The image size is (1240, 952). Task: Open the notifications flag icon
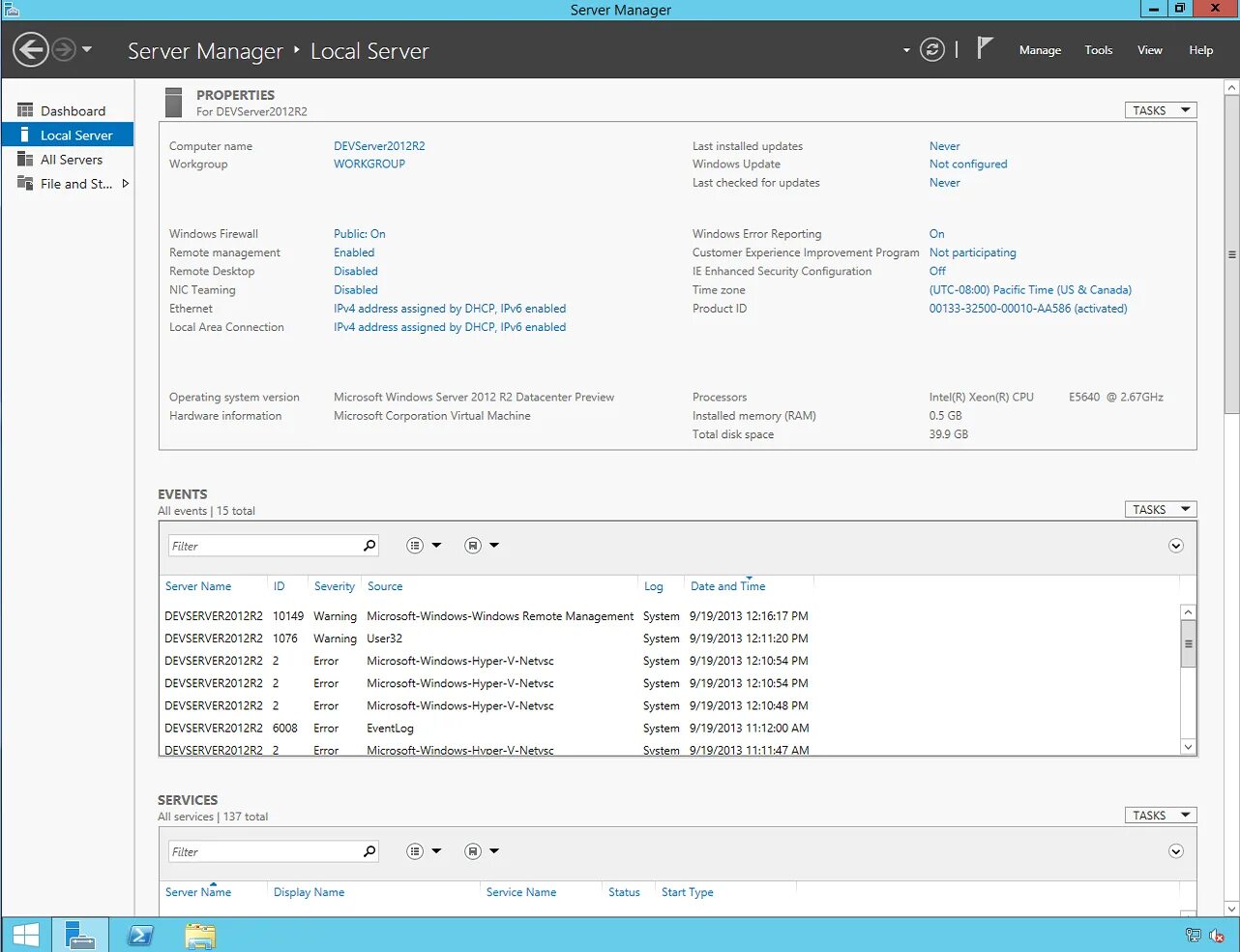click(984, 48)
